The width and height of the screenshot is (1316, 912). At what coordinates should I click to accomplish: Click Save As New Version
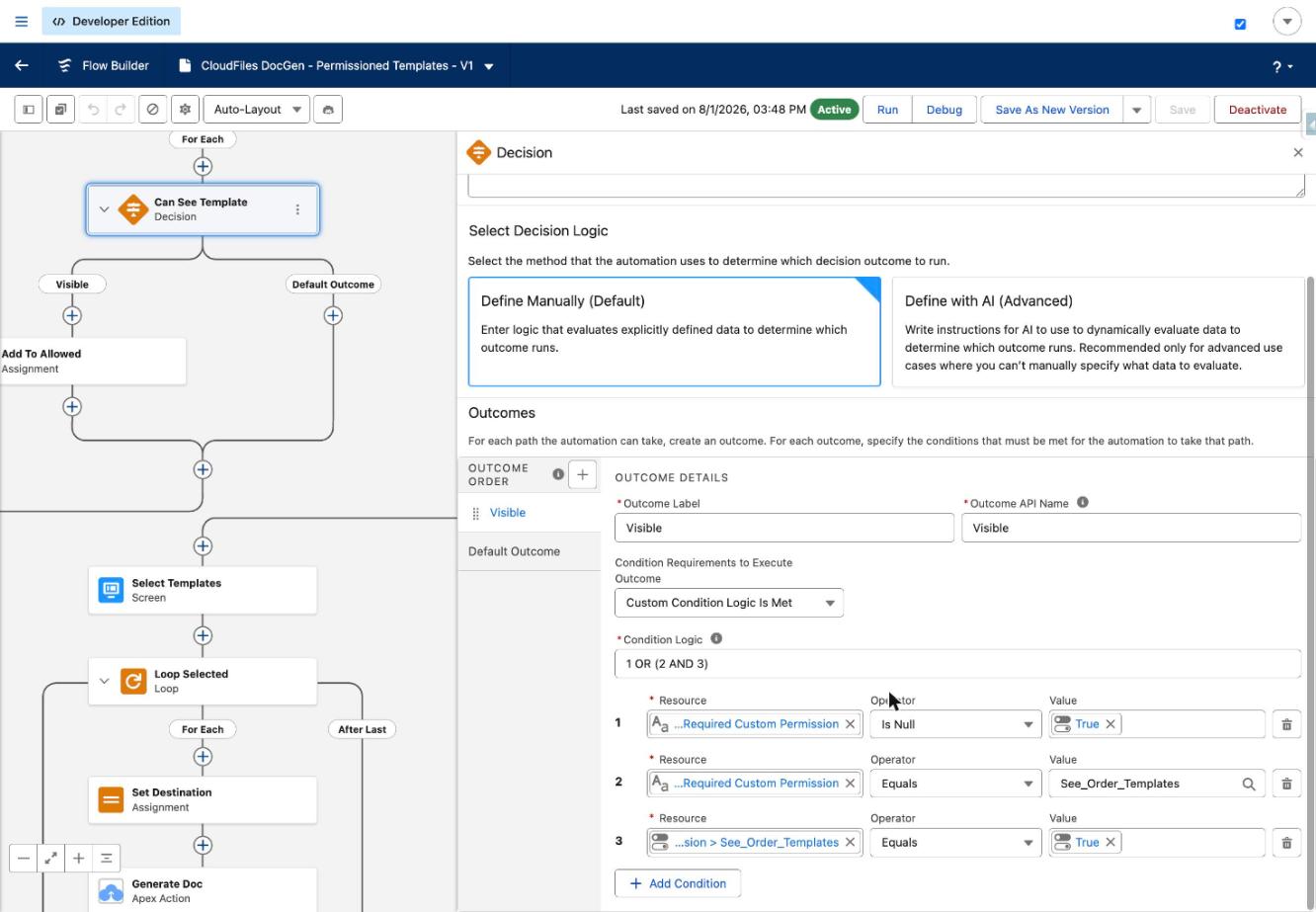pyautogui.click(x=1052, y=110)
